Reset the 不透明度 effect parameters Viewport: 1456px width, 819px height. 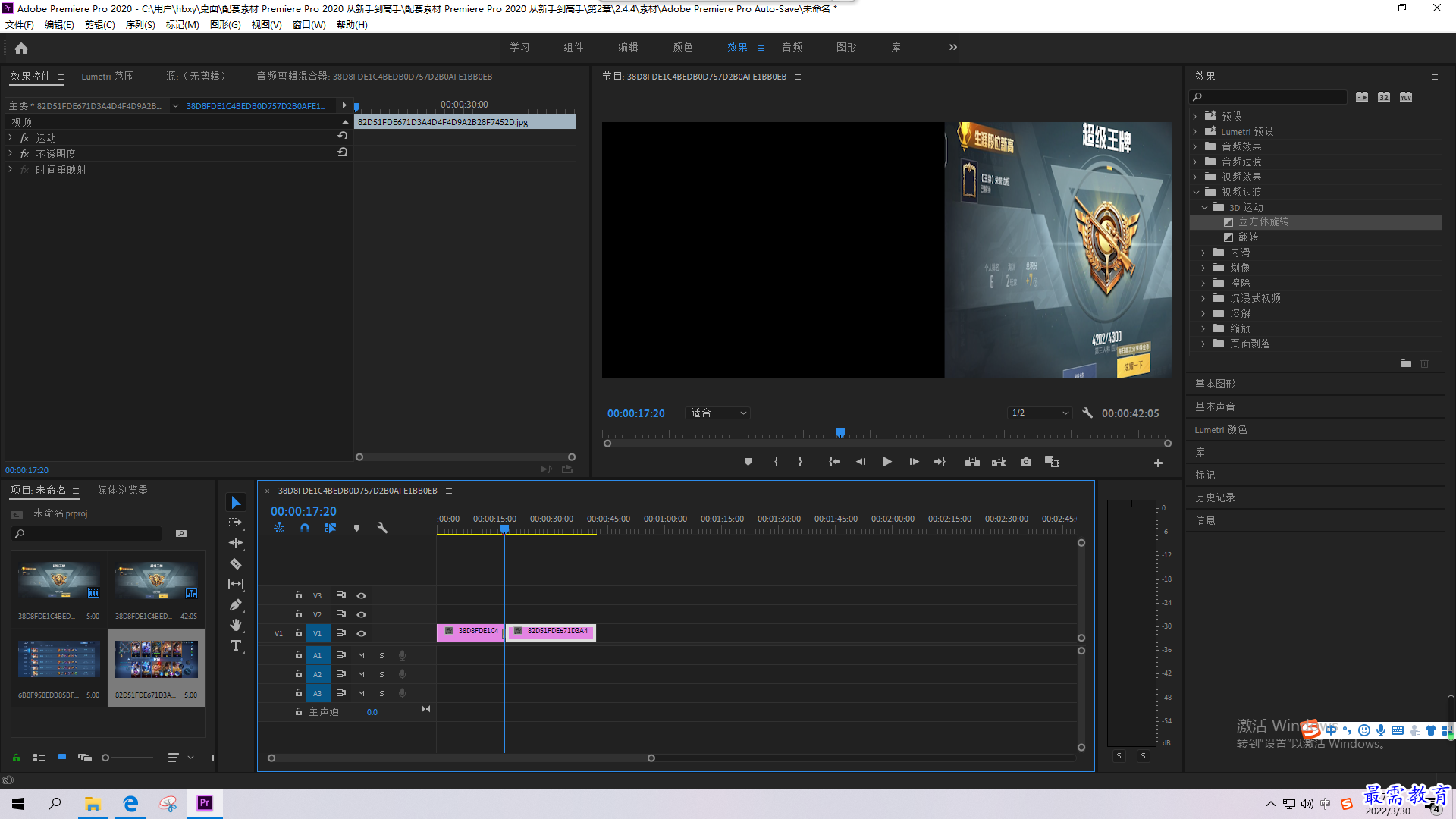343,152
